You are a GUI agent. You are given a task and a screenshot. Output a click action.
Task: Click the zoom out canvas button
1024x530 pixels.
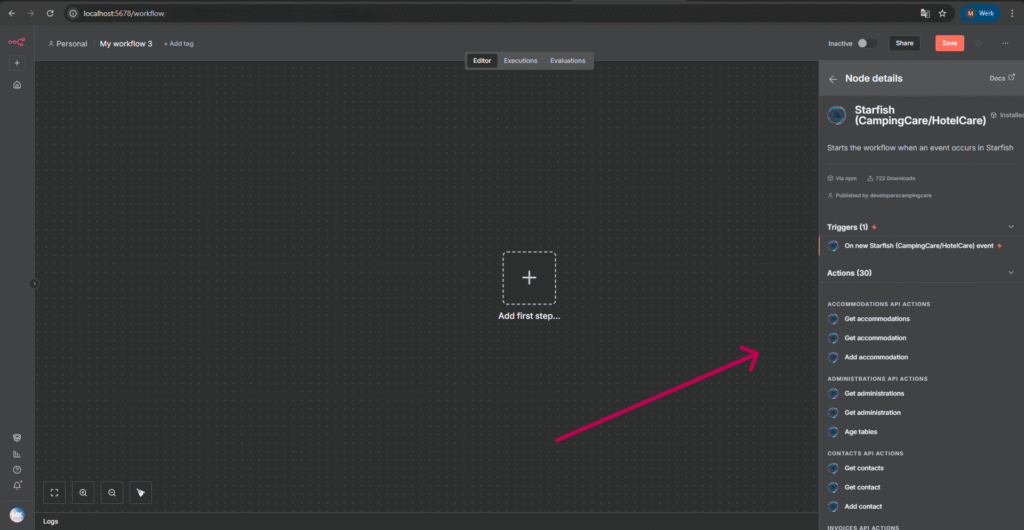[112, 492]
